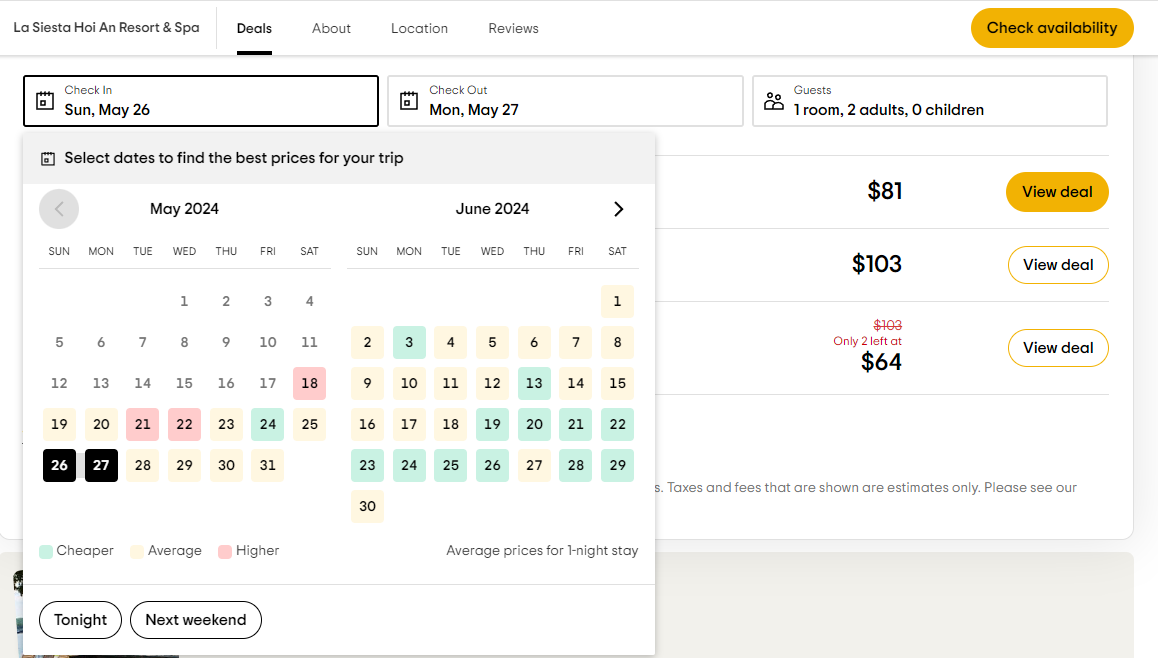
Task: Select June 30 on the calendar
Action: [367, 507]
